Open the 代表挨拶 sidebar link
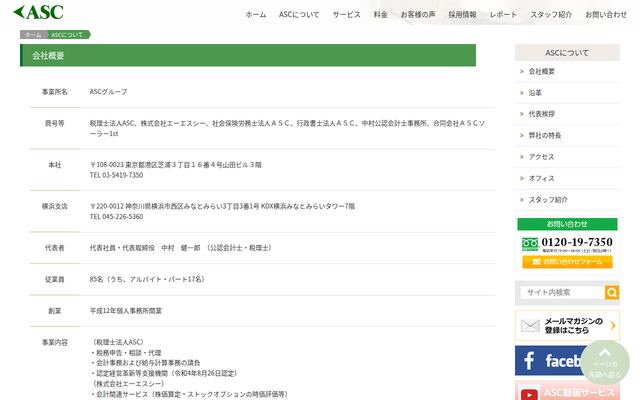The width and height of the screenshot is (640, 400). (541, 114)
